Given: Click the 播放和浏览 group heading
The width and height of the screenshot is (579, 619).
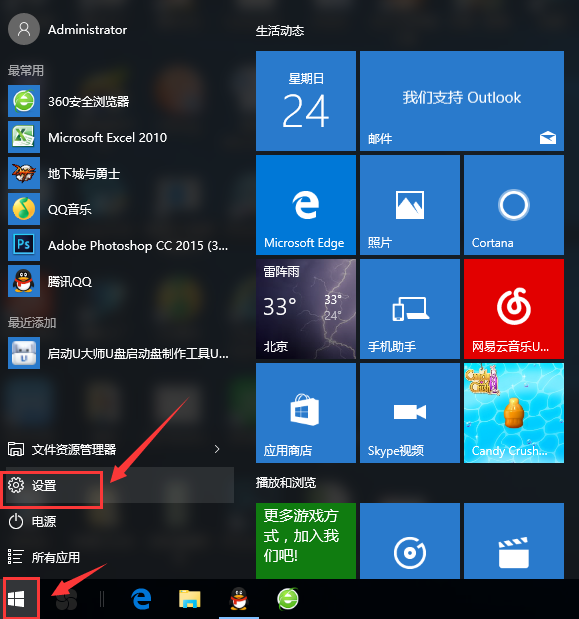Looking at the screenshot, I should coord(286,483).
